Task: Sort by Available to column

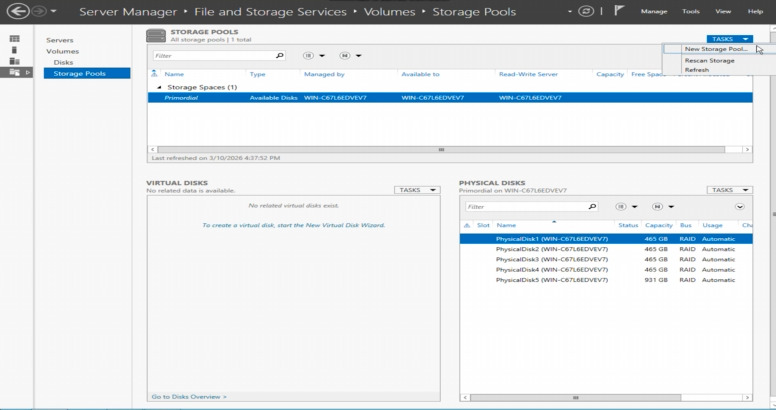Action: tap(420, 74)
